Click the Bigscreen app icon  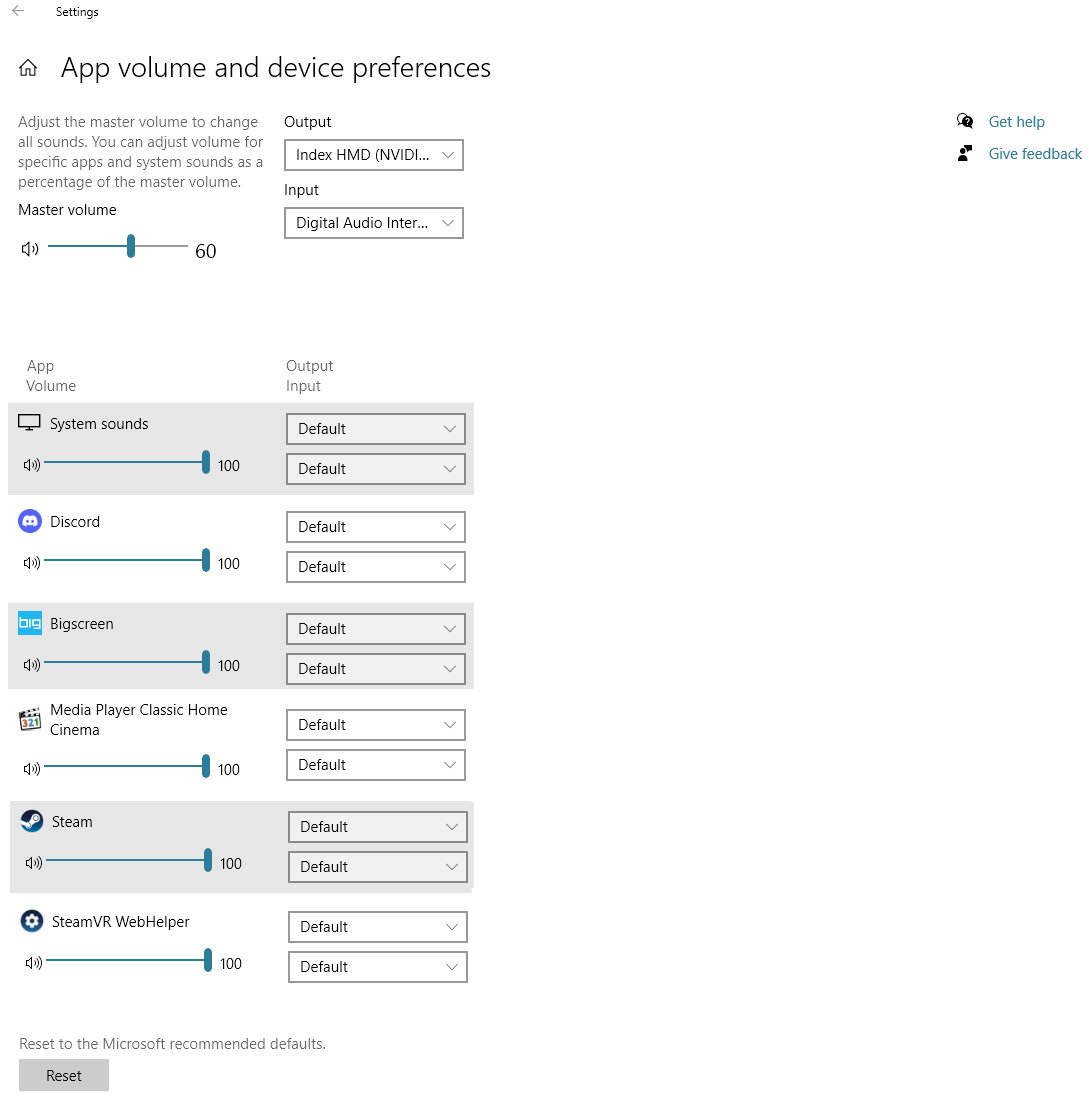[30, 623]
